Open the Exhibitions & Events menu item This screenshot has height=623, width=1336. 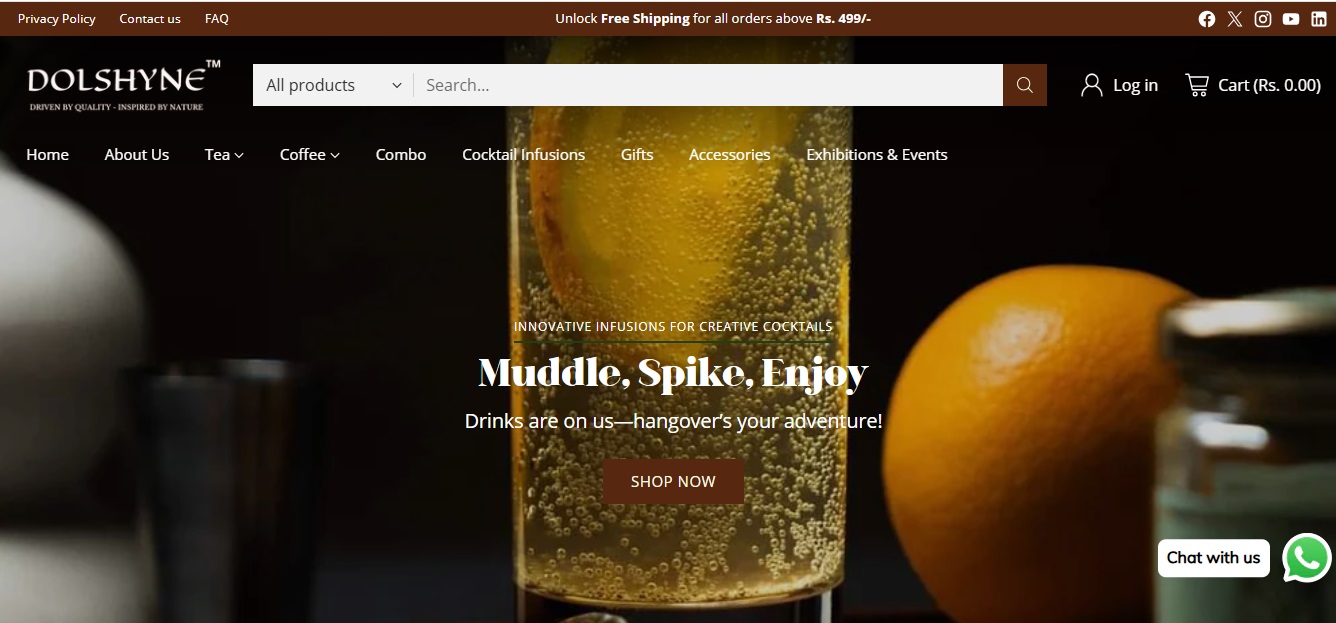(877, 154)
